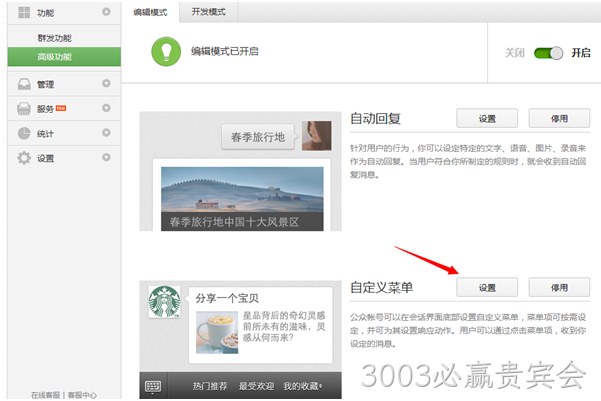601x401 pixels.
Task: Click the green lightbulb edit mode icon
Action: [166, 51]
